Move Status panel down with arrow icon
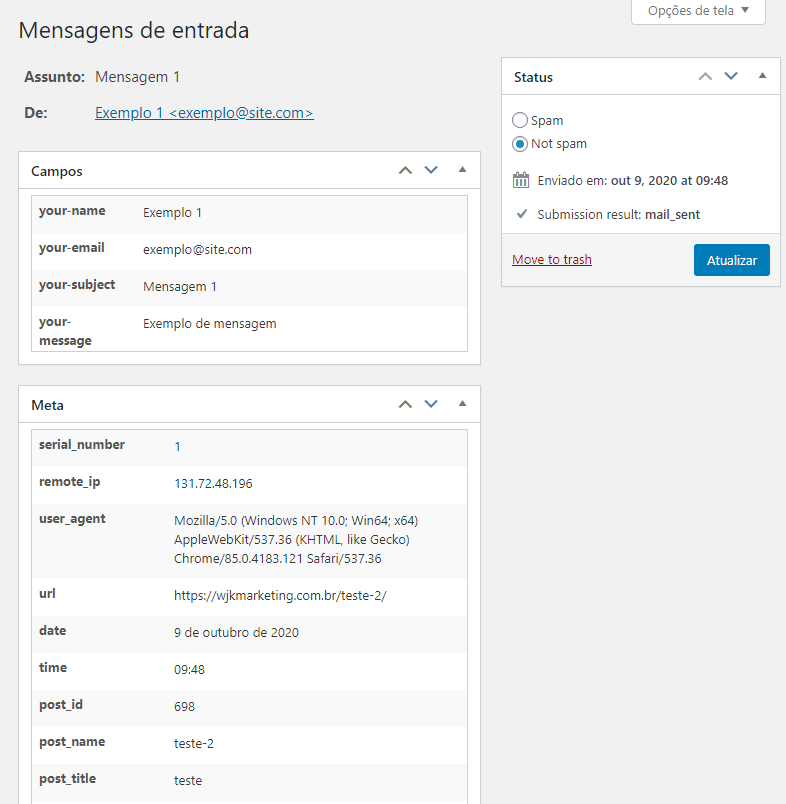 click(x=731, y=76)
